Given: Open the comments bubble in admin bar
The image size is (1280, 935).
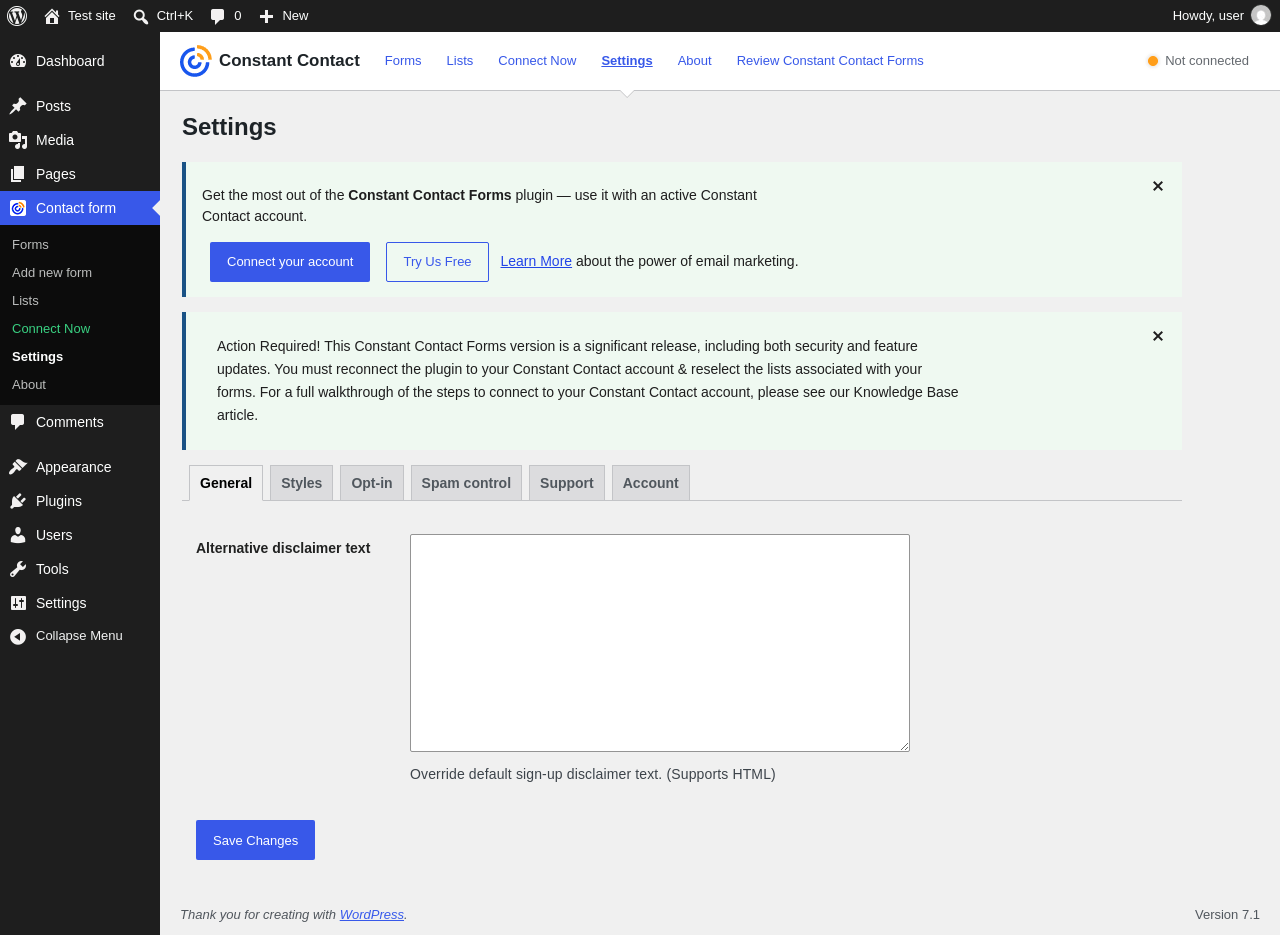Looking at the screenshot, I should (x=218, y=16).
